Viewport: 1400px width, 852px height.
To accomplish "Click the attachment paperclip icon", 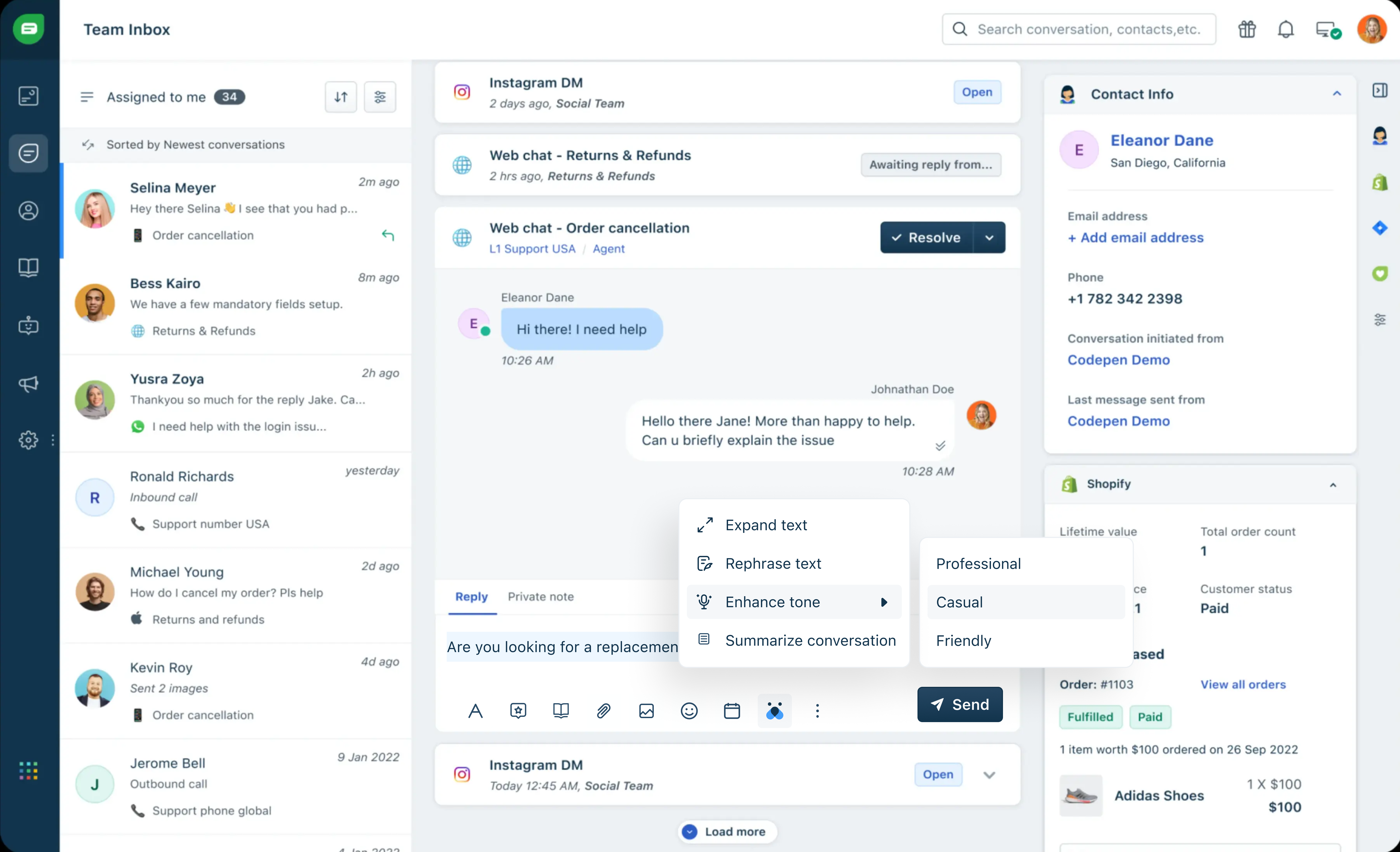I will [x=603, y=710].
